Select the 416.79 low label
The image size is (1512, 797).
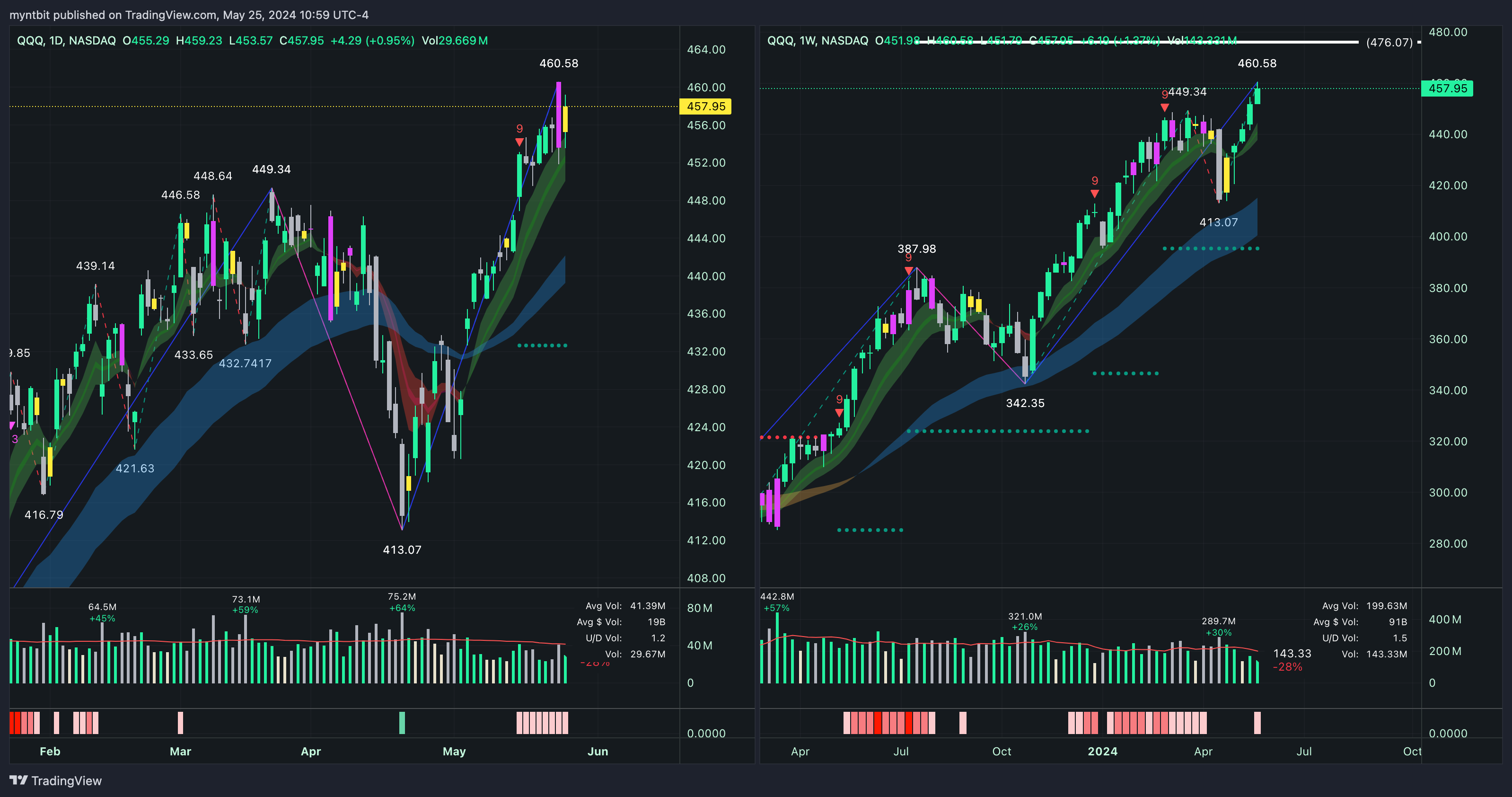pos(44,514)
